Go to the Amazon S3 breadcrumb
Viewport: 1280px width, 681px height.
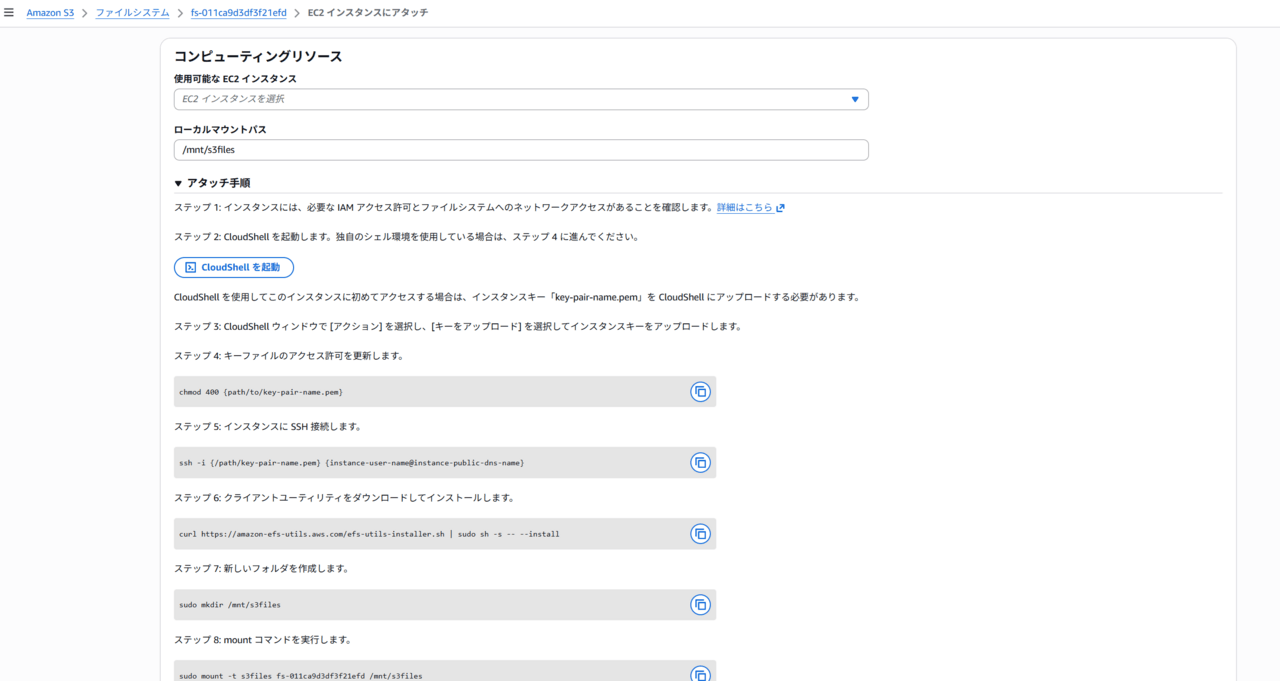[x=50, y=13]
